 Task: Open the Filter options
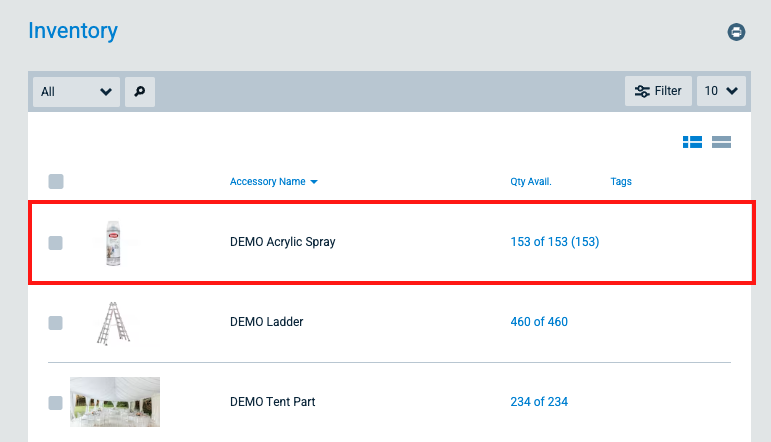tap(658, 91)
